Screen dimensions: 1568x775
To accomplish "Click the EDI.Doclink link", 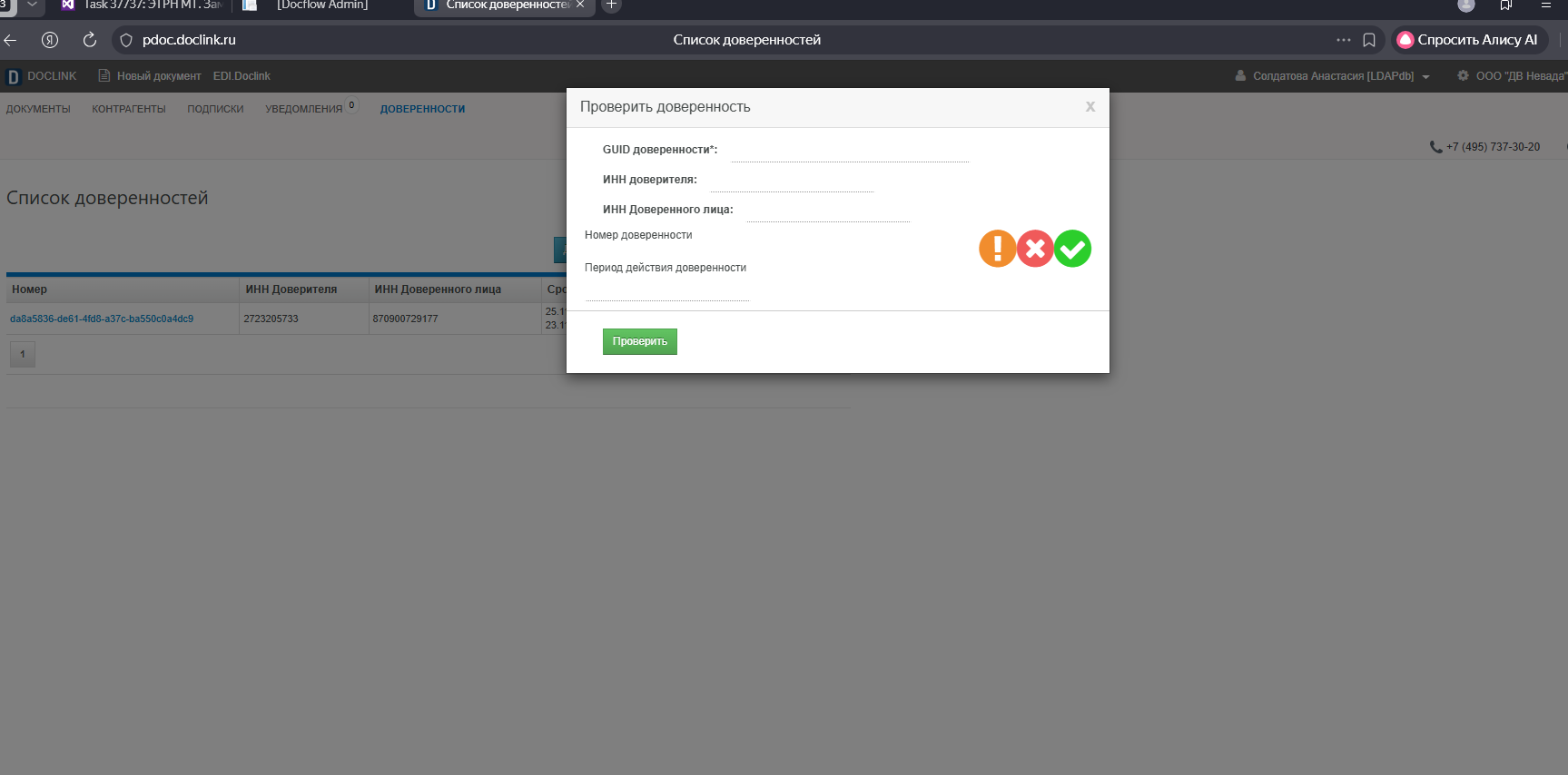I will (242, 76).
